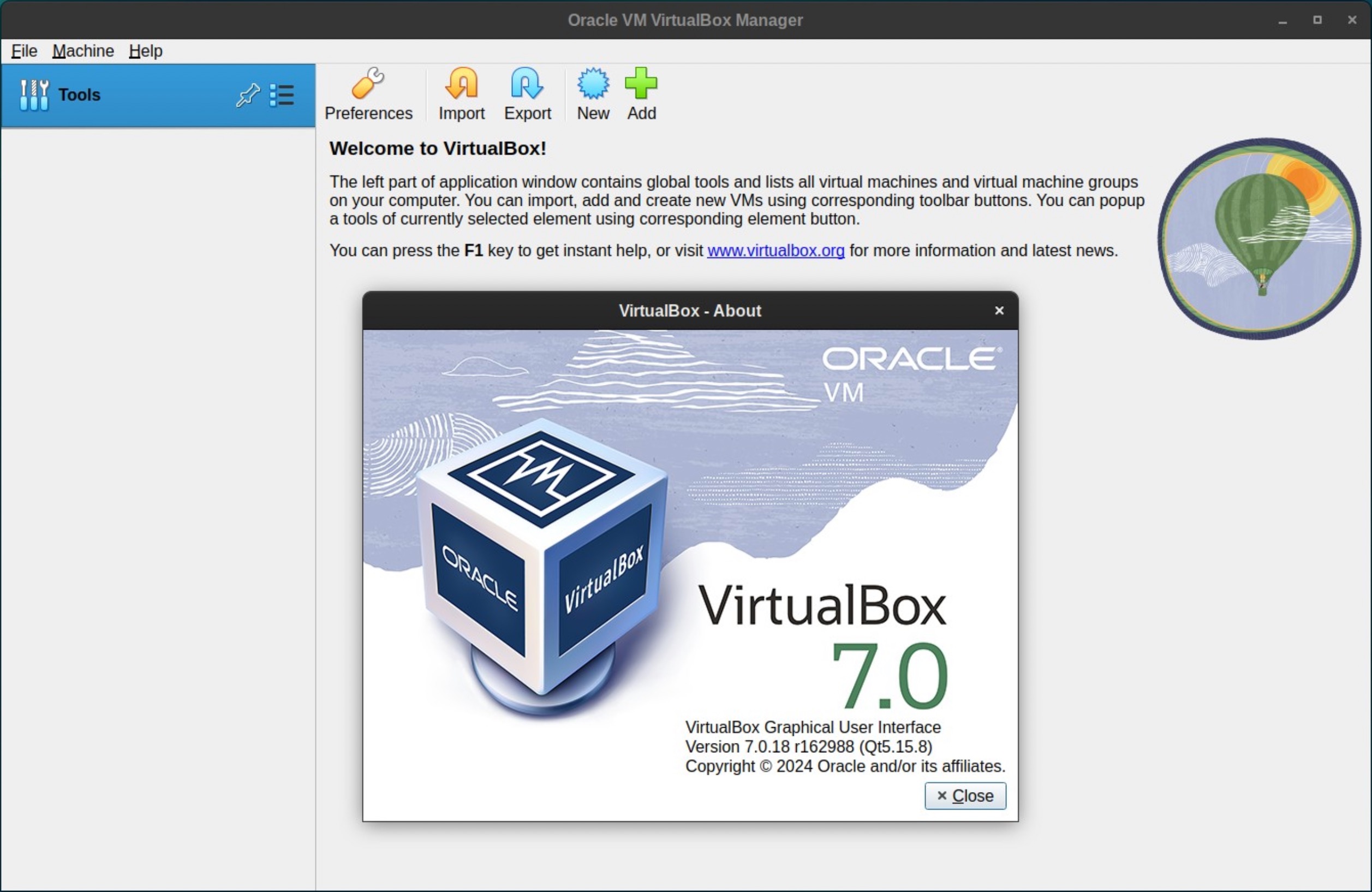Image resolution: width=1372 pixels, height=892 pixels.
Task: Open the Help menu
Action: (145, 51)
